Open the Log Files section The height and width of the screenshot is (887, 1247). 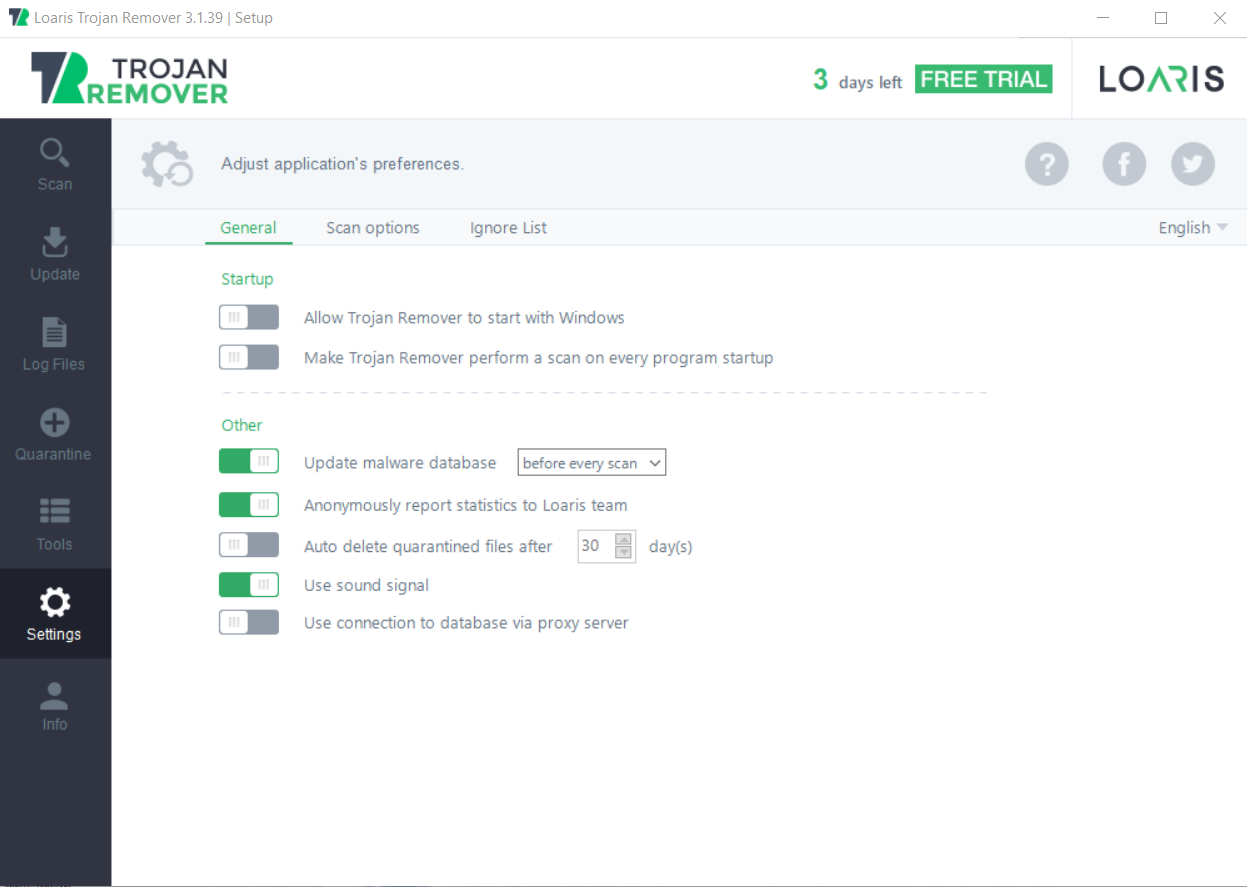(55, 344)
